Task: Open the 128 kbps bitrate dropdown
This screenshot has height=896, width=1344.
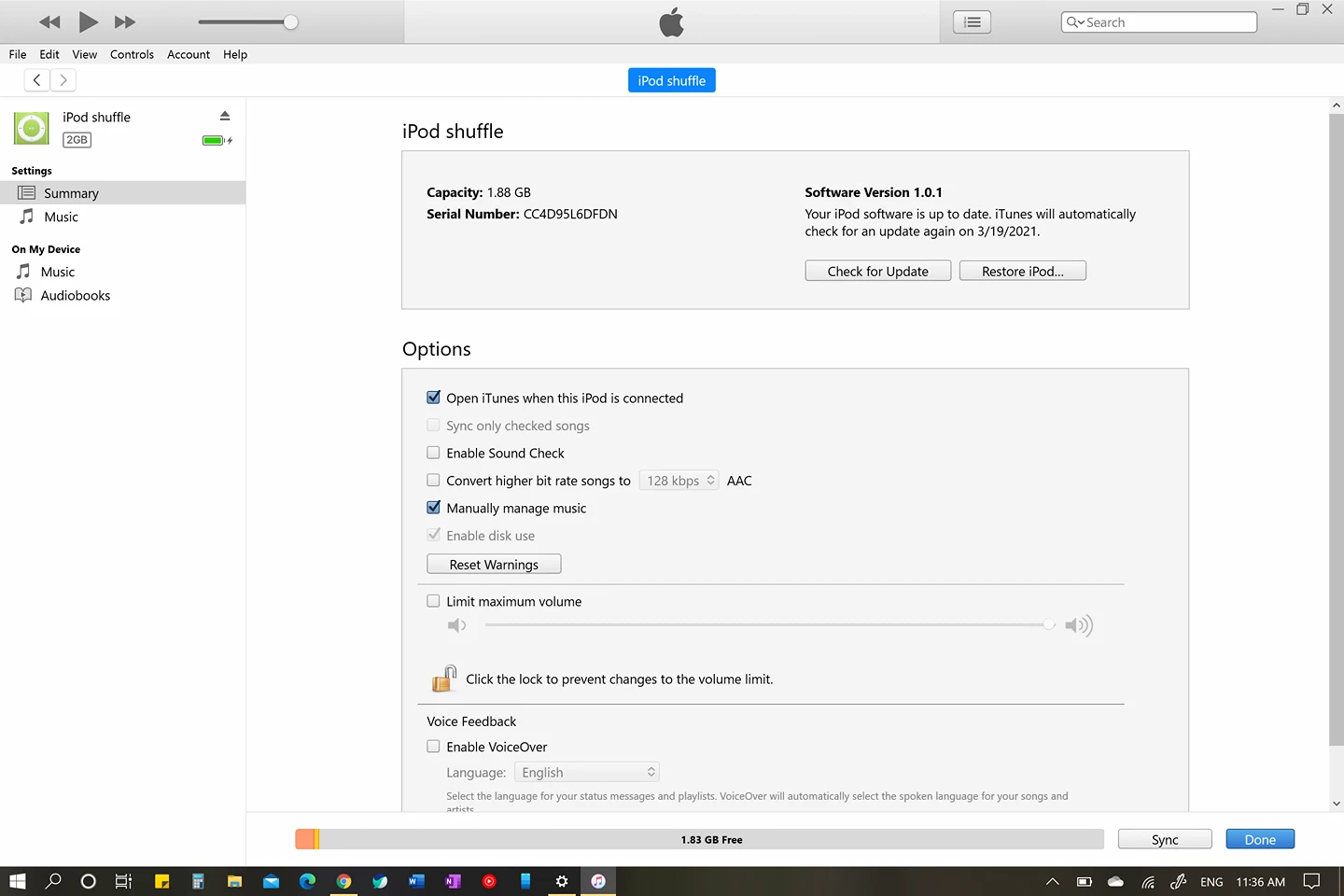Action: click(x=679, y=481)
